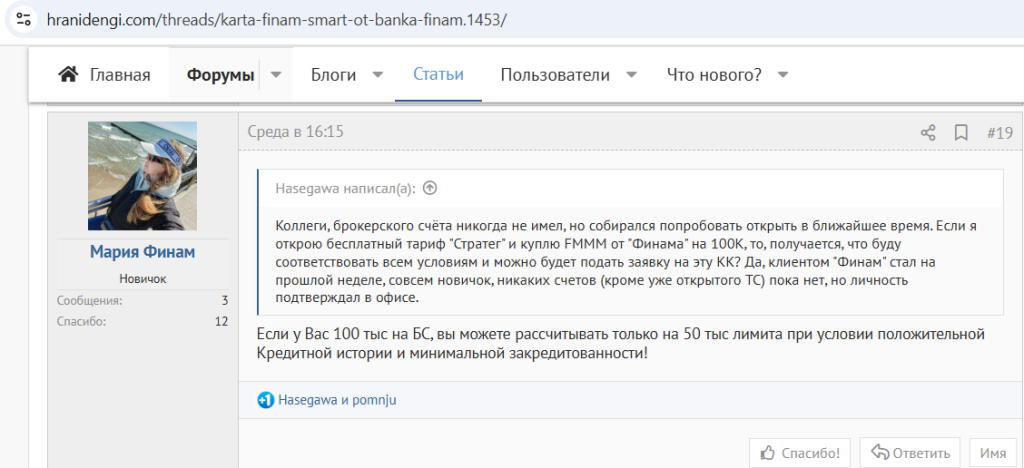Expand the Блоги dropdown arrow
The height and width of the screenshot is (468, 1024).
click(x=377, y=75)
